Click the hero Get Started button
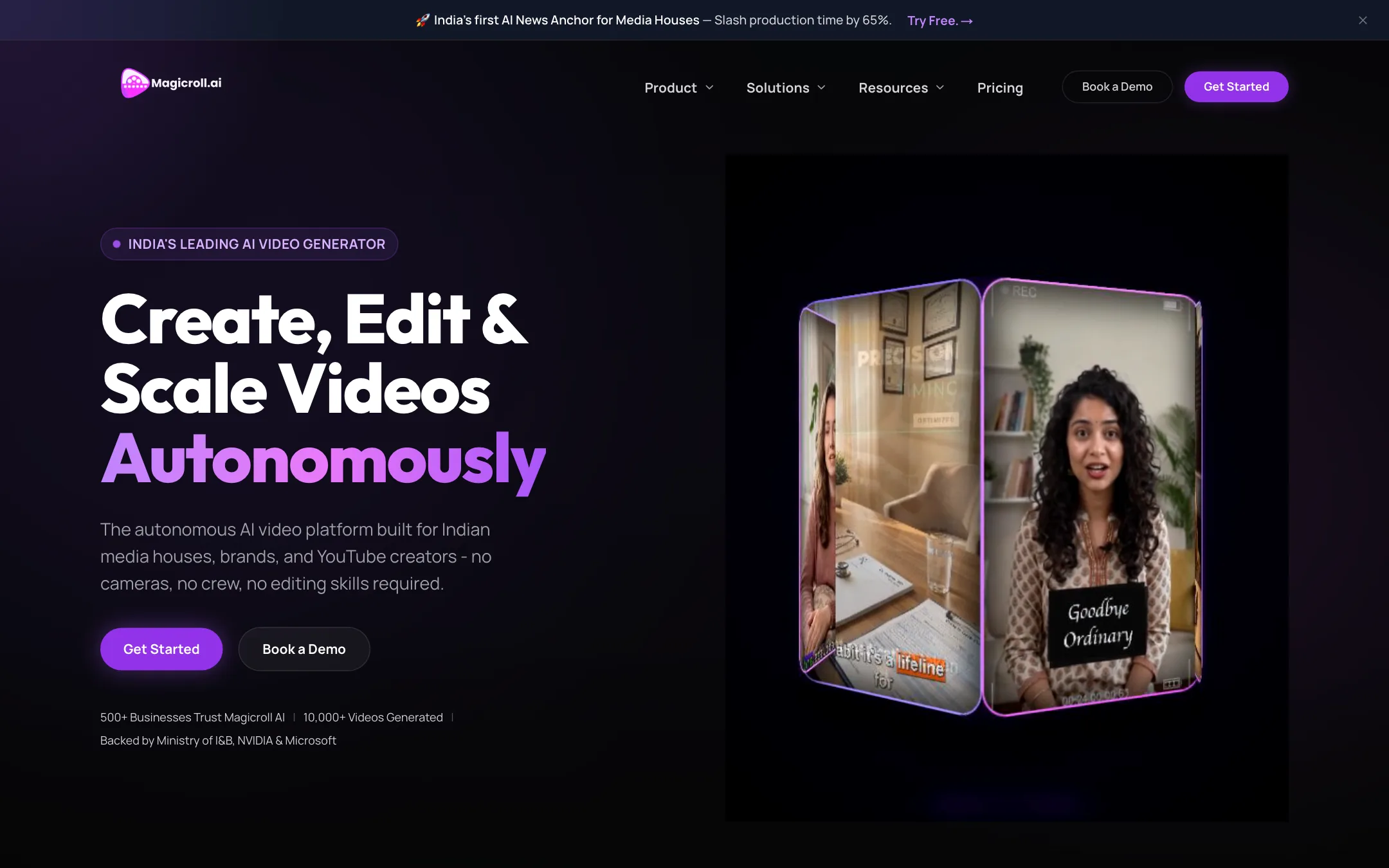This screenshot has height=868, width=1389. pos(161,649)
